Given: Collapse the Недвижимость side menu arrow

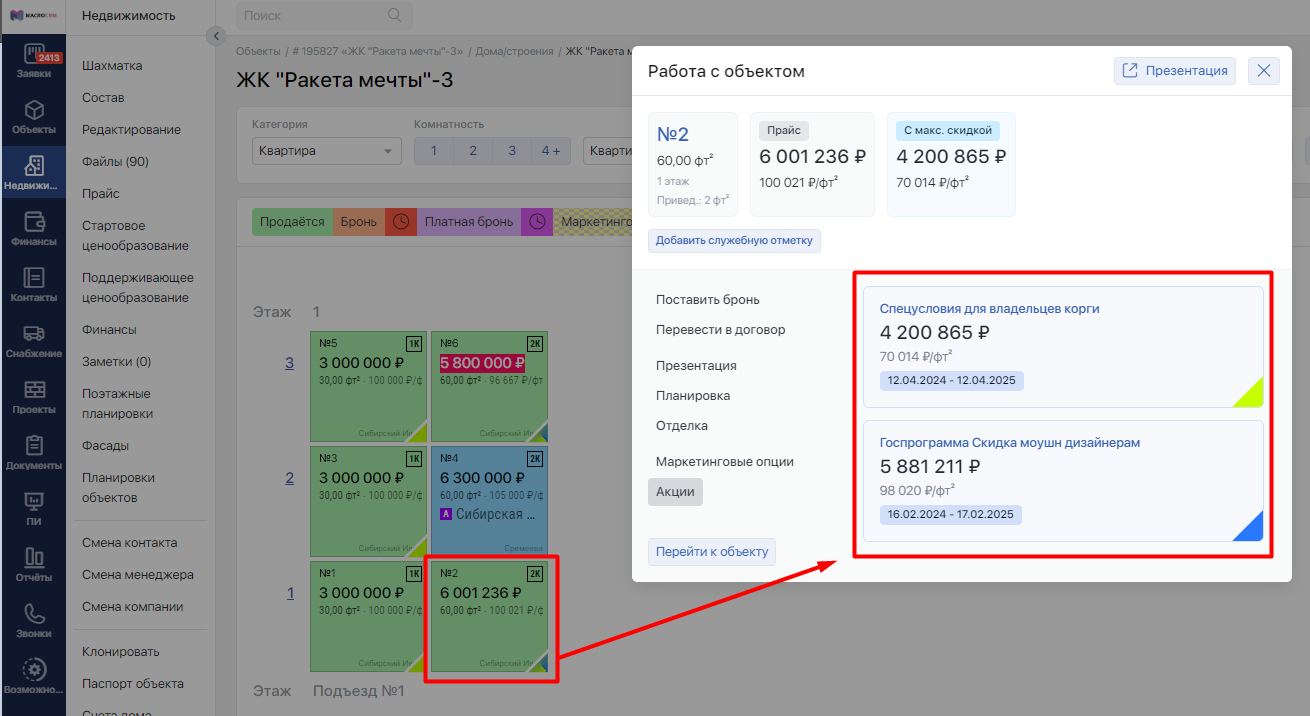Looking at the screenshot, I should pyautogui.click(x=216, y=36).
